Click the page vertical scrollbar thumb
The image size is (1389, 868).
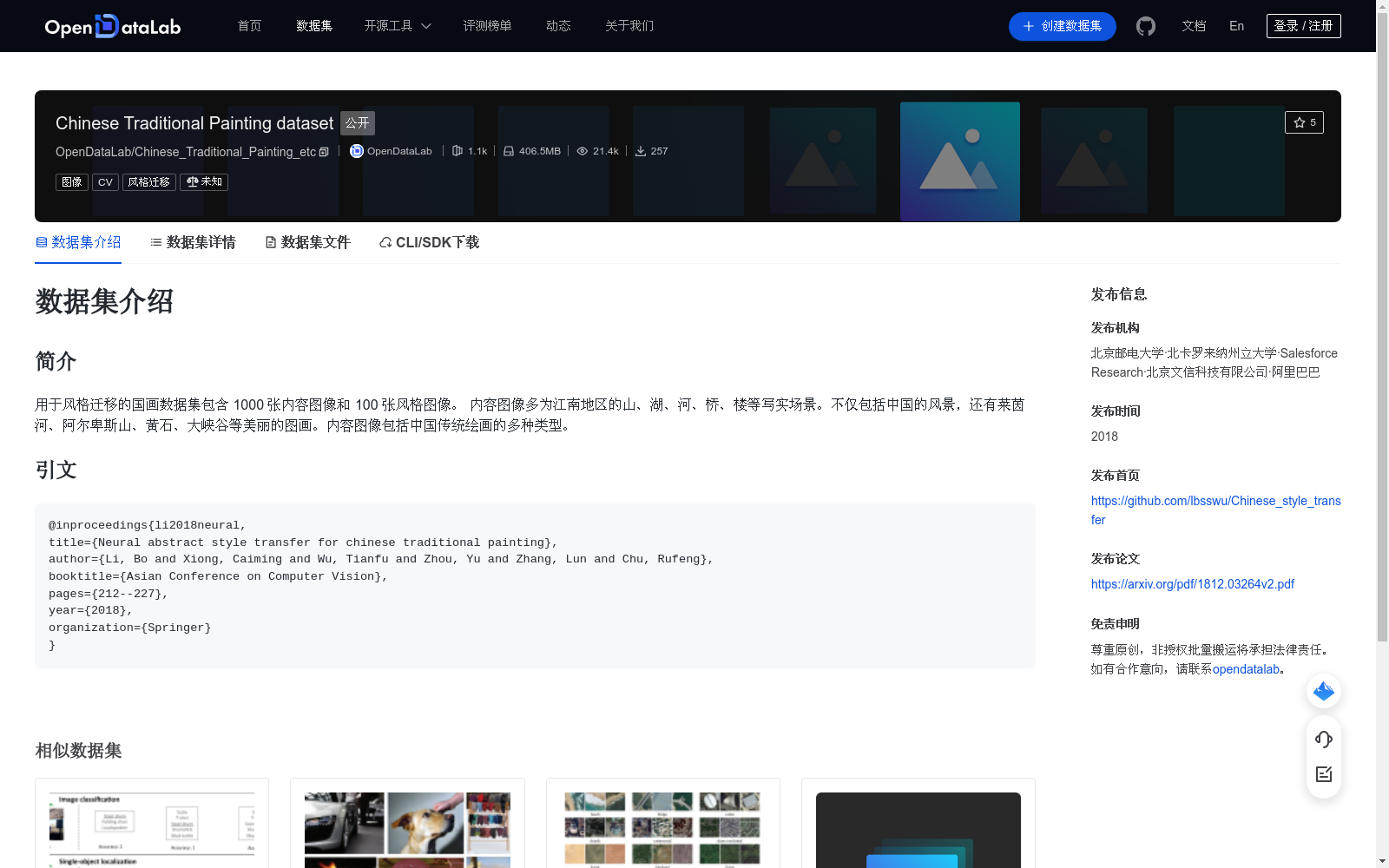[x=1382, y=329]
